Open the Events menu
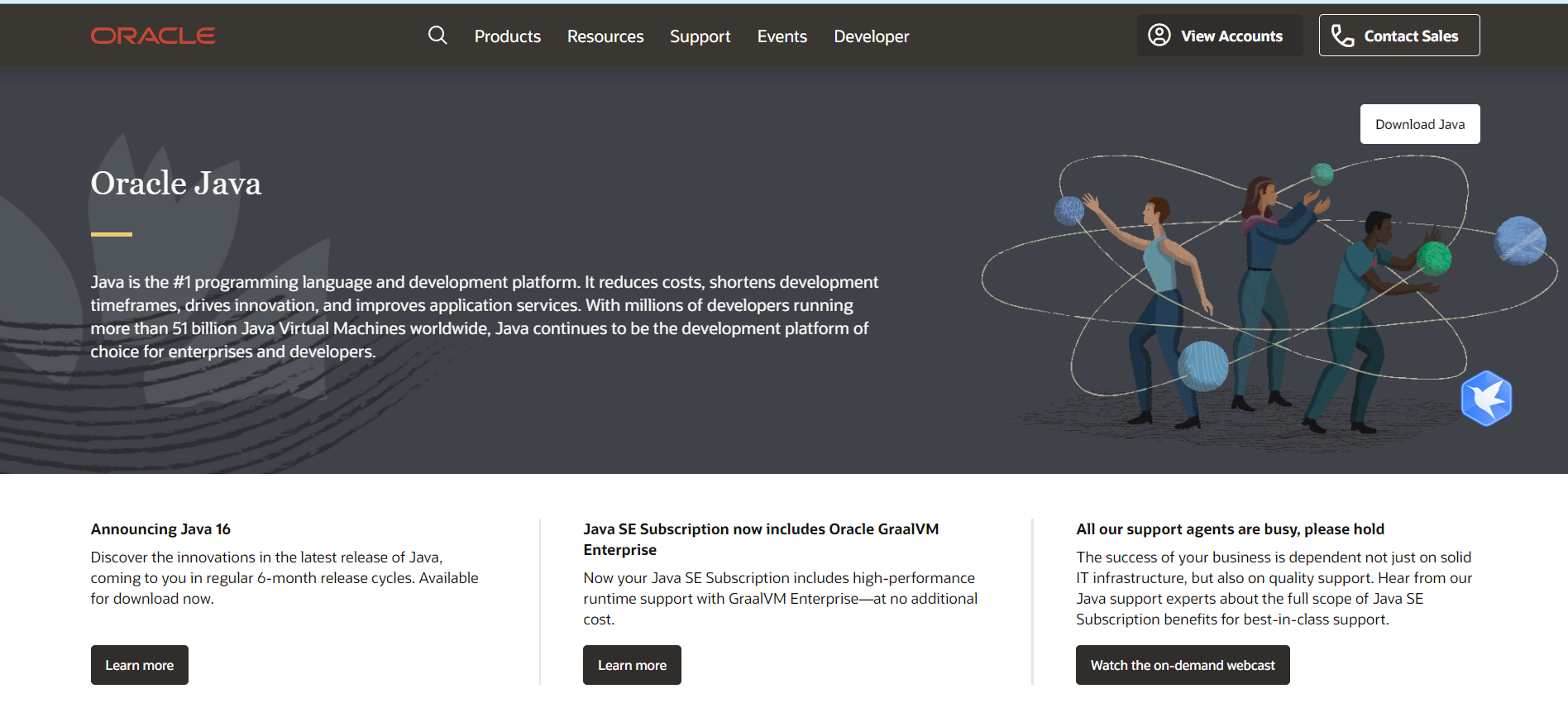Viewport: 1568px width, 708px height. pos(782,36)
